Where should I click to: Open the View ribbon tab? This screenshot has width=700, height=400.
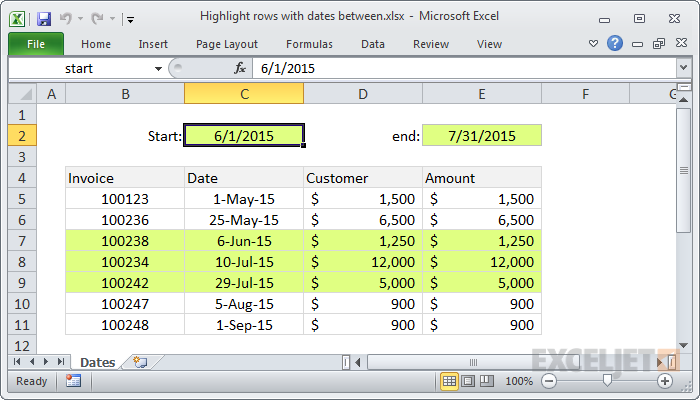(489, 44)
